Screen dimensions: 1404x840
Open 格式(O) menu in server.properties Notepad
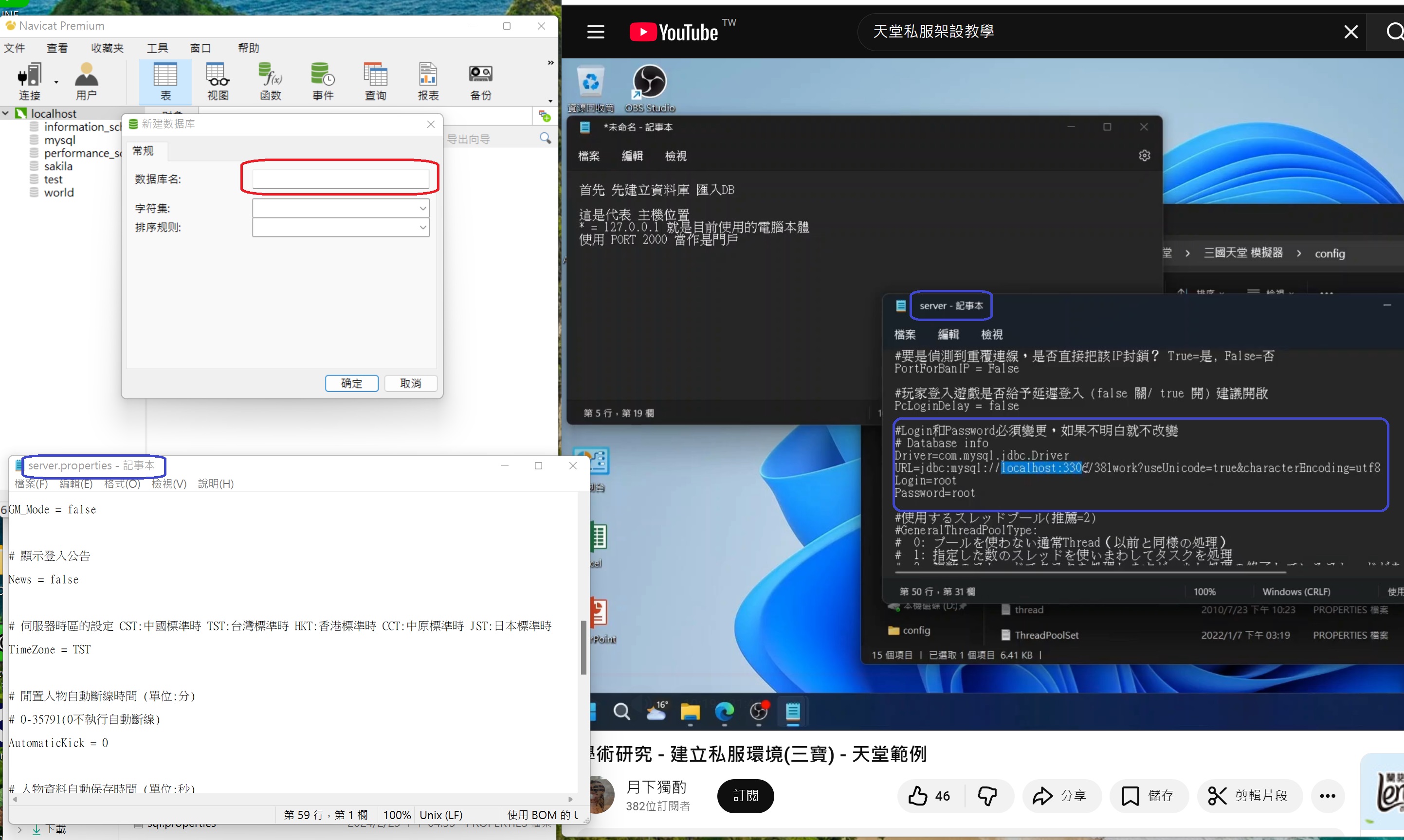pos(122,484)
